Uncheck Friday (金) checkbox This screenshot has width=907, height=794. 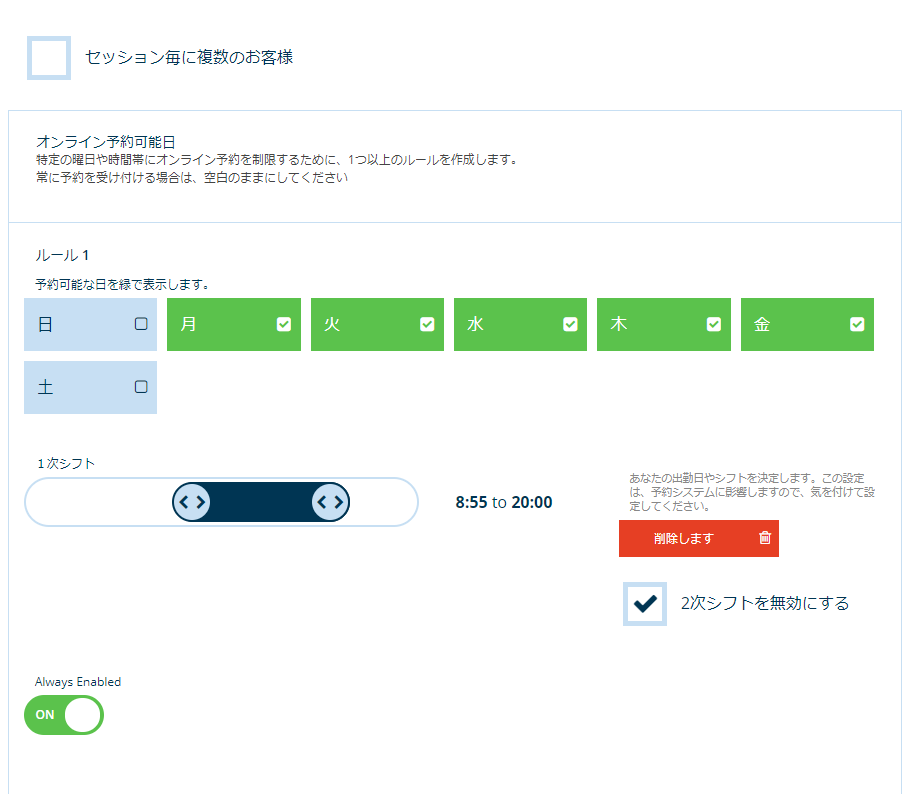tap(857, 324)
